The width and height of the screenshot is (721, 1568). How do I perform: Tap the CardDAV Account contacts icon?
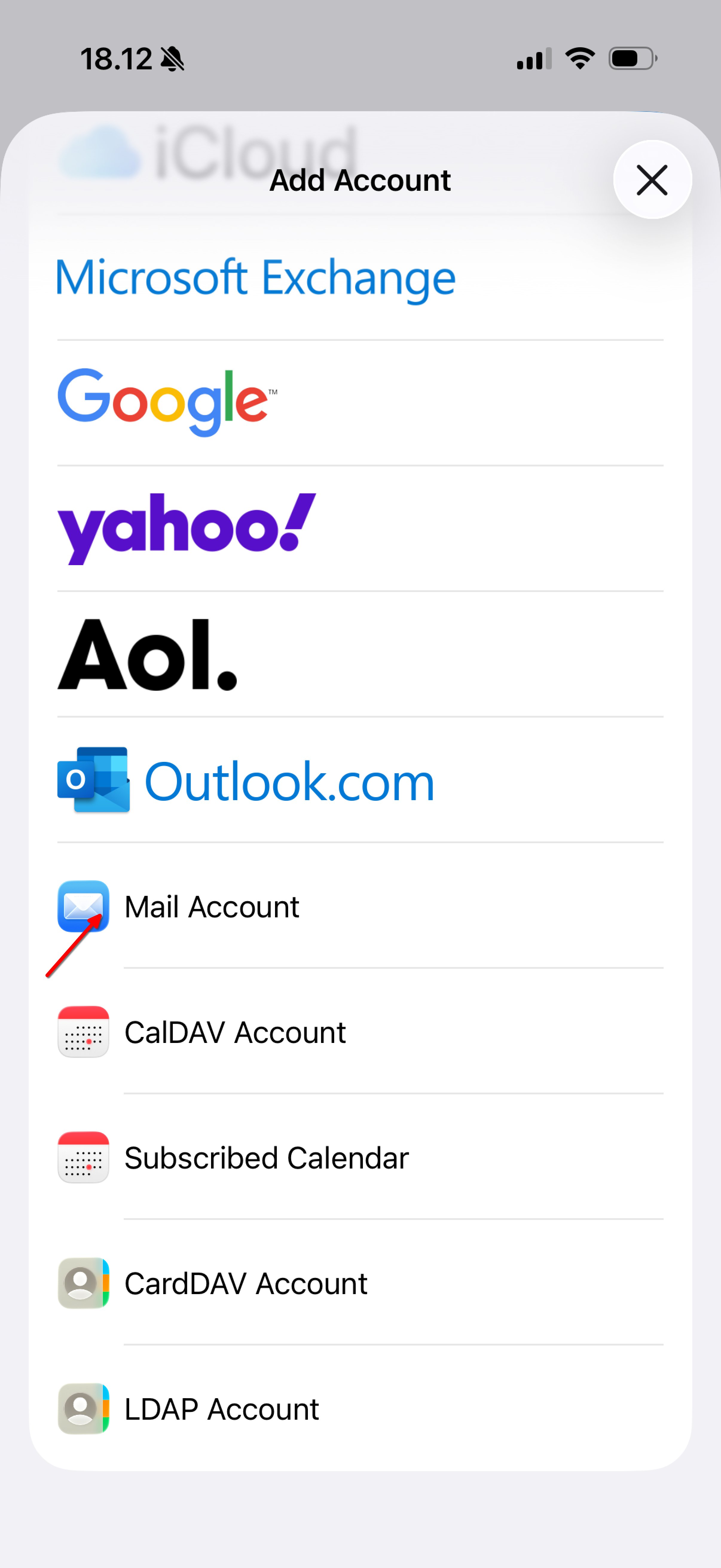pyautogui.click(x=83, y=1283)
